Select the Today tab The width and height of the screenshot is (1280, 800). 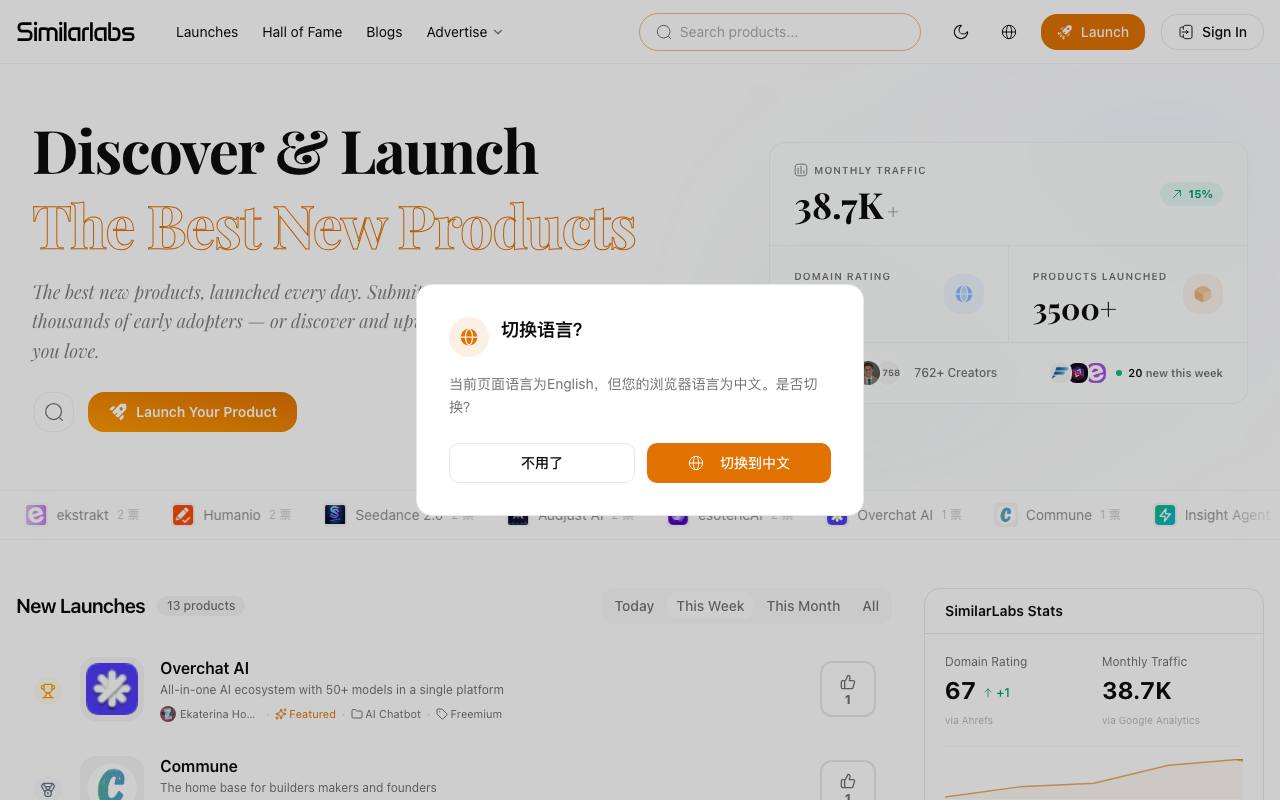point(634,606)
